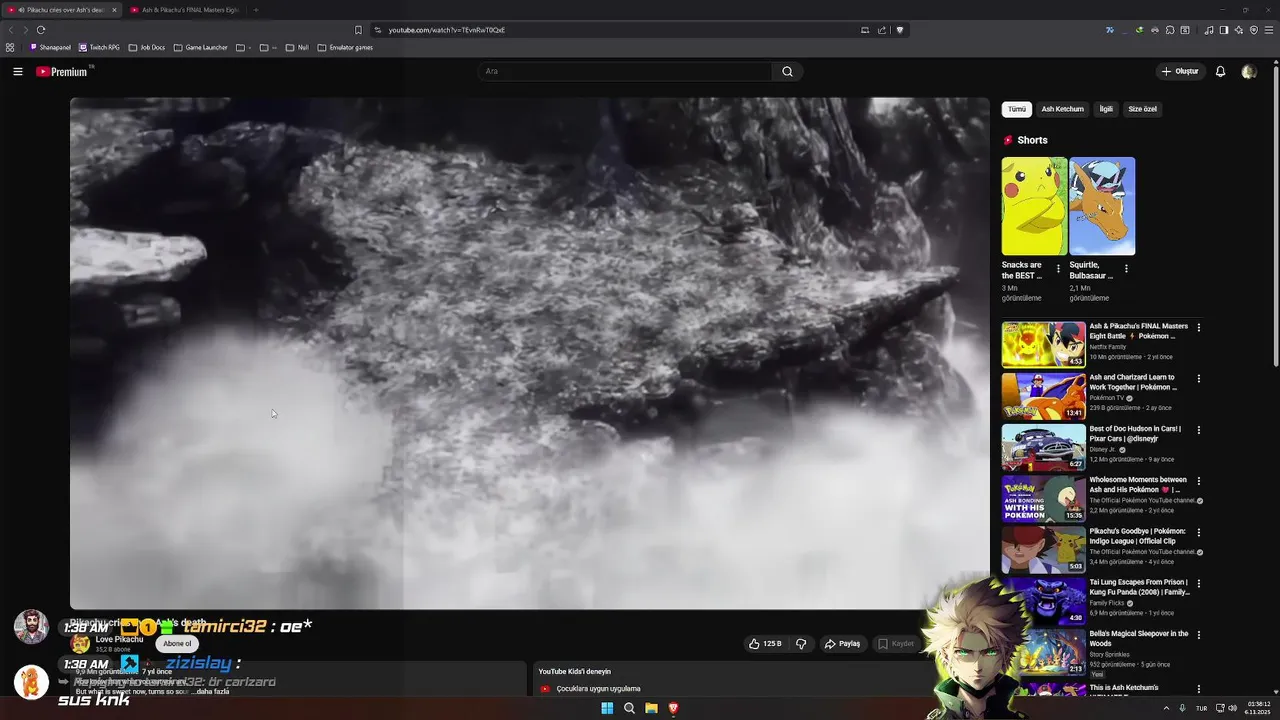Screen dimensions: 1280x720
Task: Close the Pikachu cries over Ash's tab
Action: click(114, 10)
